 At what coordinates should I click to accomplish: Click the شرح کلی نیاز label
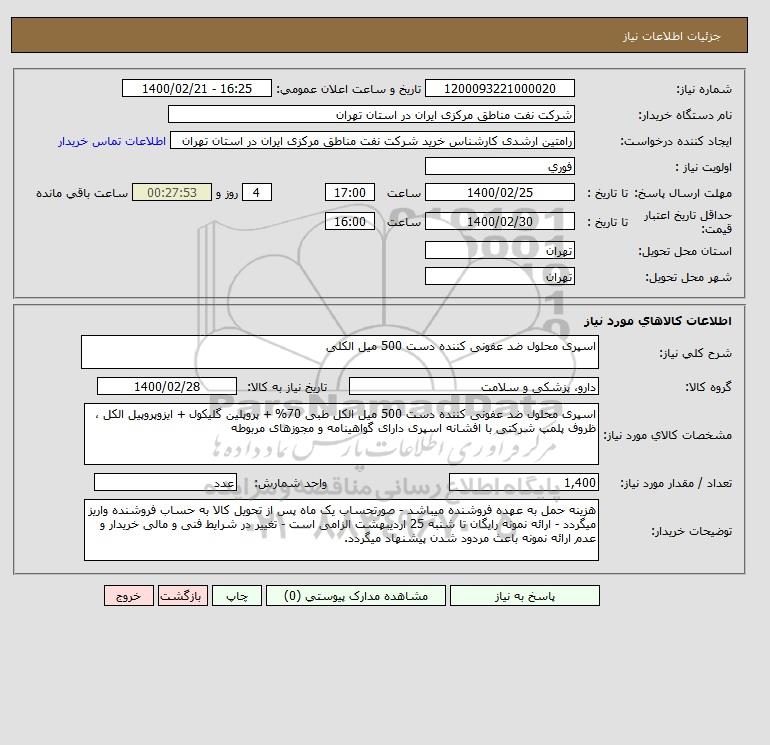click(695, 353)
